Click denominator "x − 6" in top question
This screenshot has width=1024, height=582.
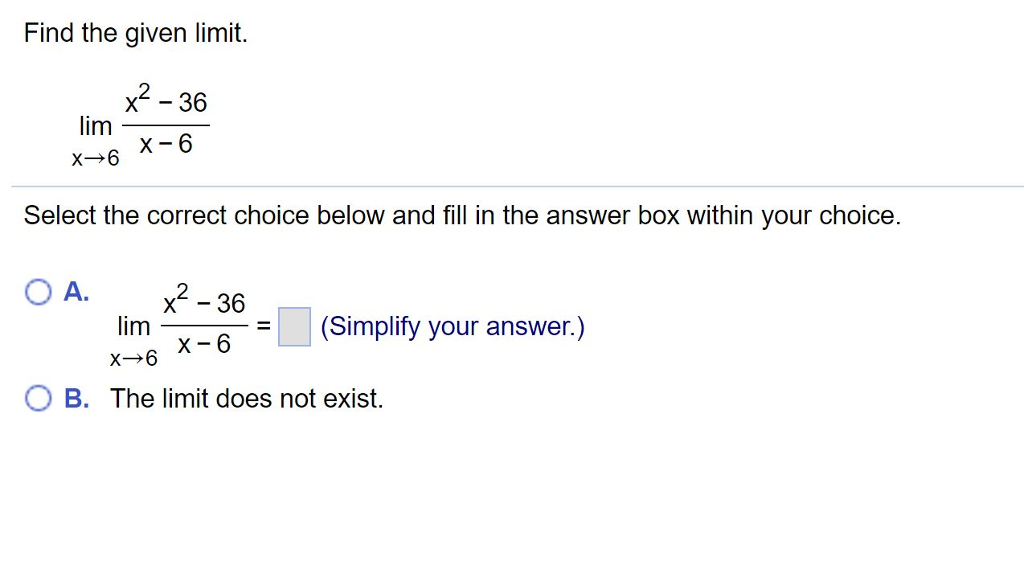166,145
